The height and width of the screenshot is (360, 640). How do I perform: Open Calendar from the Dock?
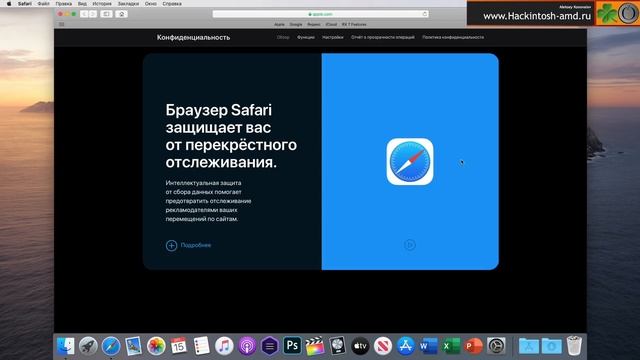(x=179, y=346)
